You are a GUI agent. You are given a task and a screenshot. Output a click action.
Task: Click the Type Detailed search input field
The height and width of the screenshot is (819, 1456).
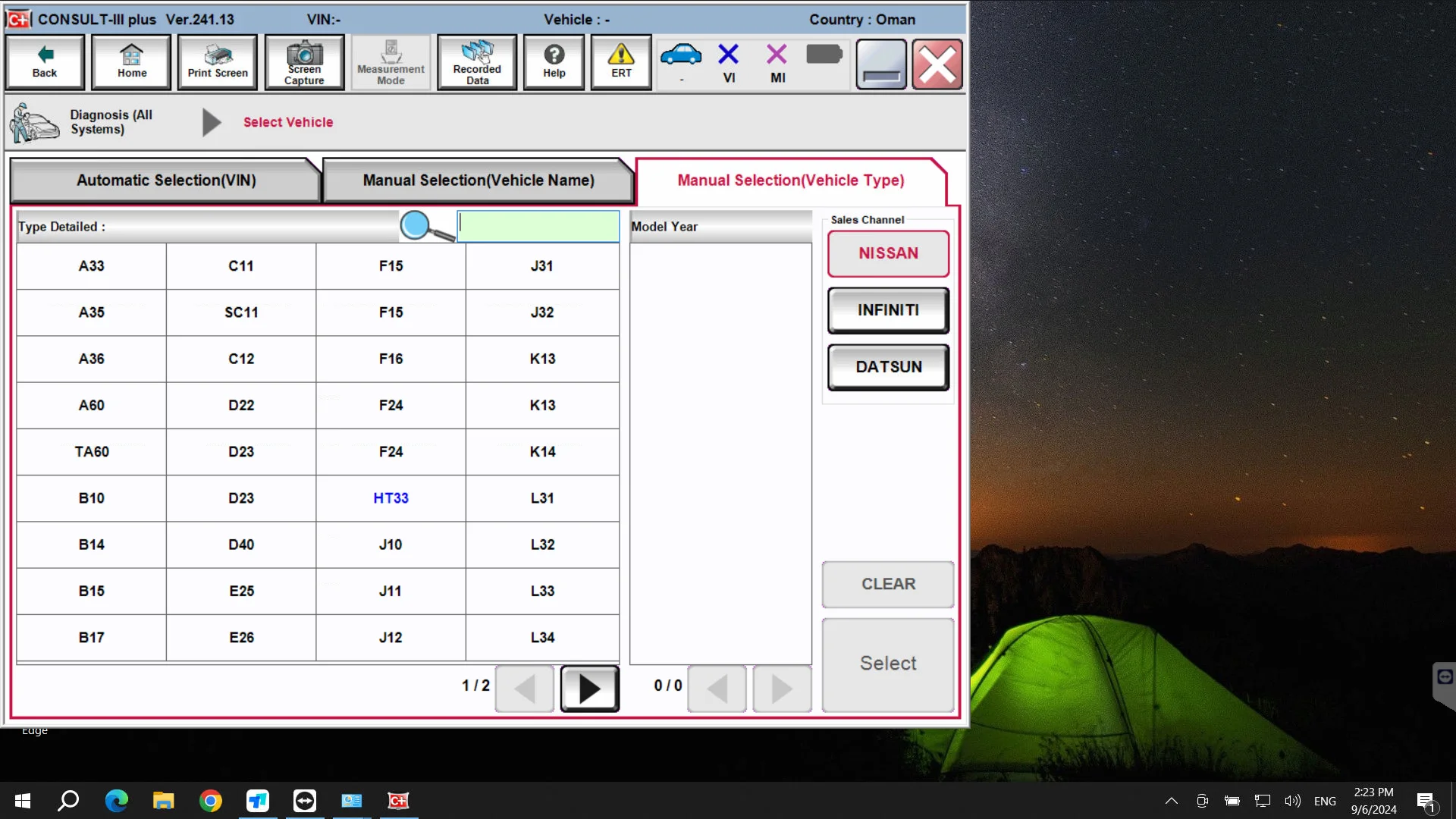pyautogui.click(x=540, y=225)
